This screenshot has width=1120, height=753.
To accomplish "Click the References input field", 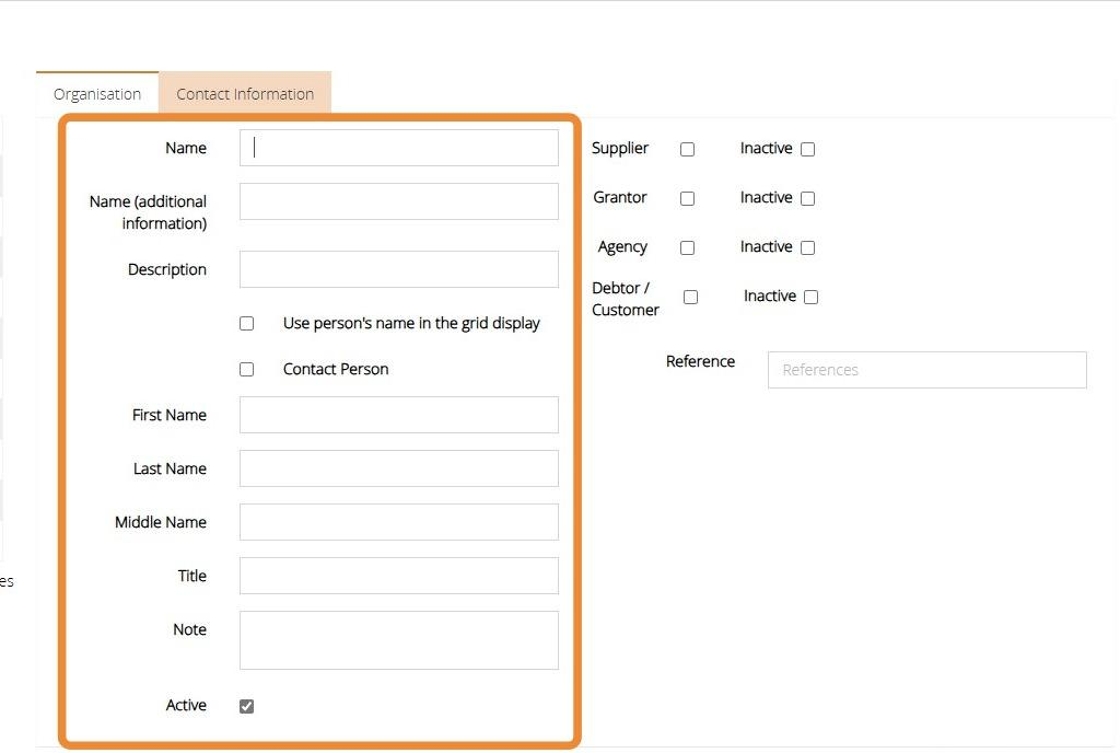I will tap(927, 370).
